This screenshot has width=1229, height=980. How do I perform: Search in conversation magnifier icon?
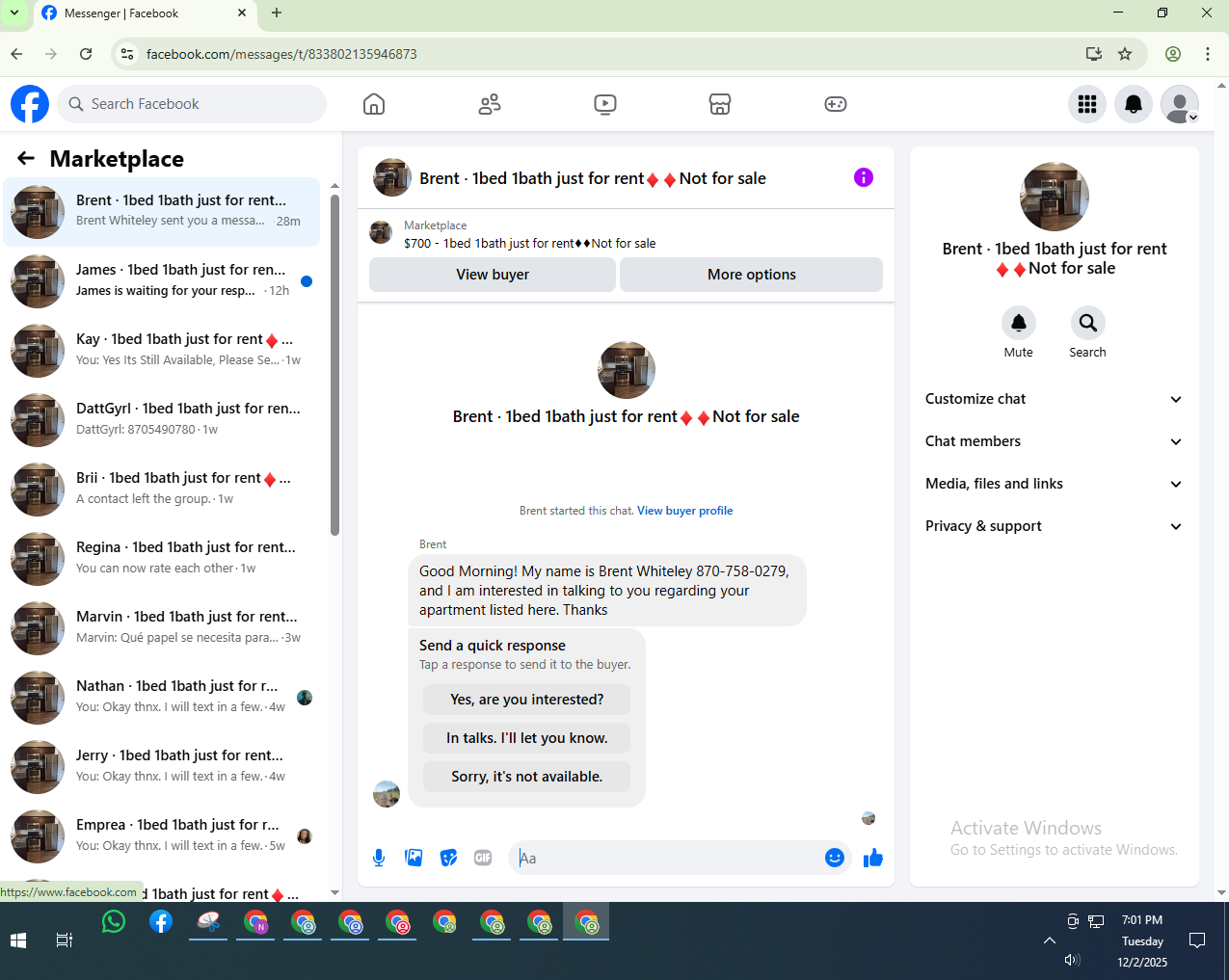point(1087,323)
